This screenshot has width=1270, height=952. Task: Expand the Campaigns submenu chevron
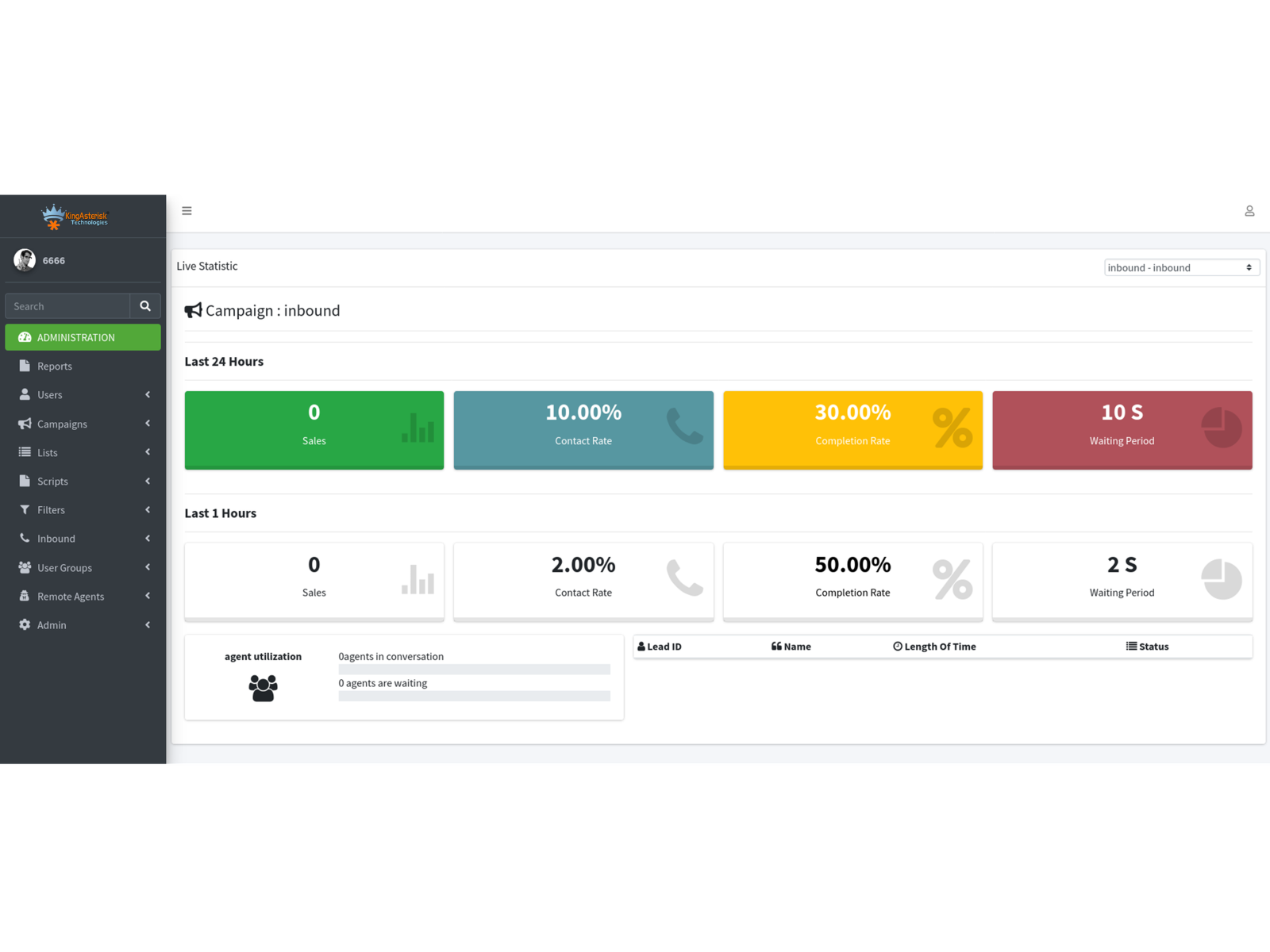click(148, 424)
